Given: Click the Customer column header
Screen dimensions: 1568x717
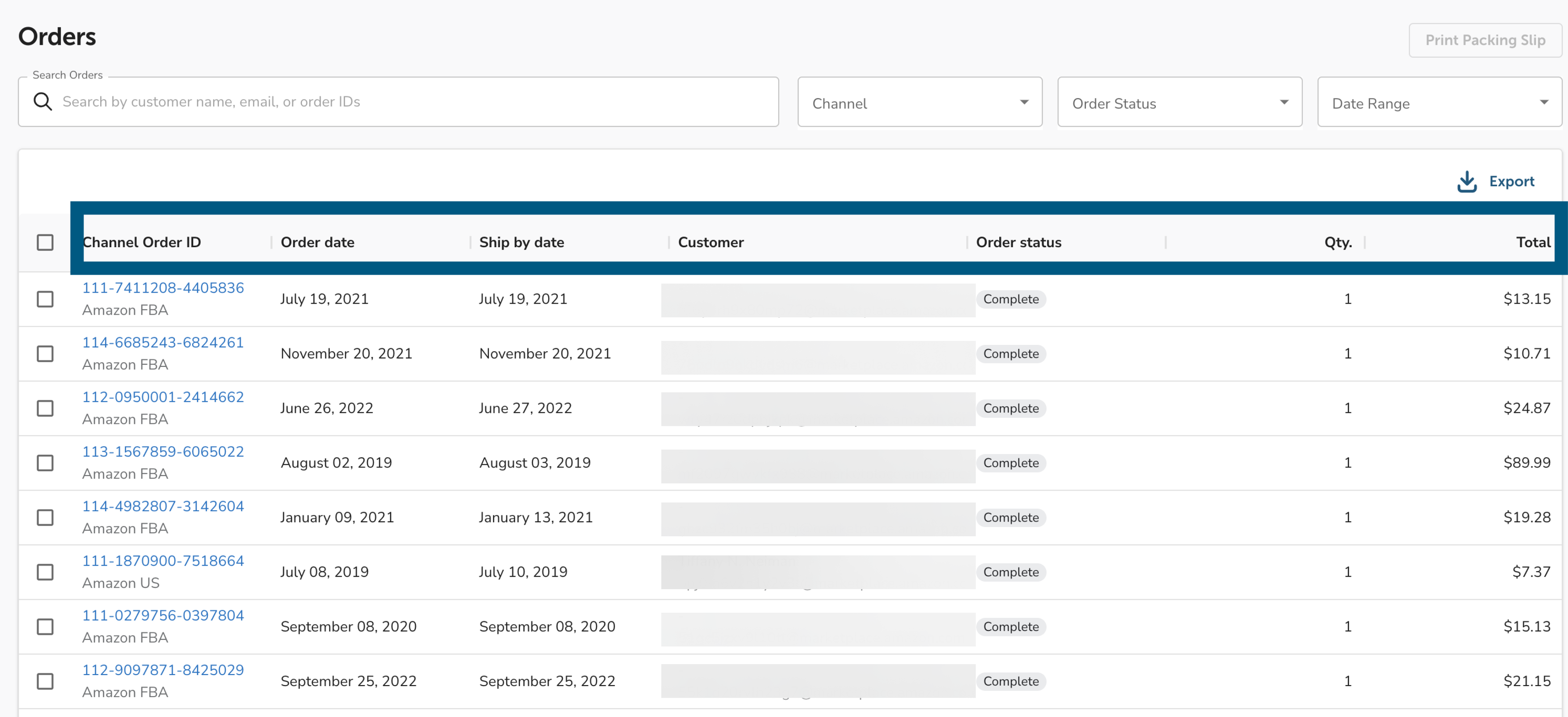Looking at the screenshot, I should pos(711,242).
